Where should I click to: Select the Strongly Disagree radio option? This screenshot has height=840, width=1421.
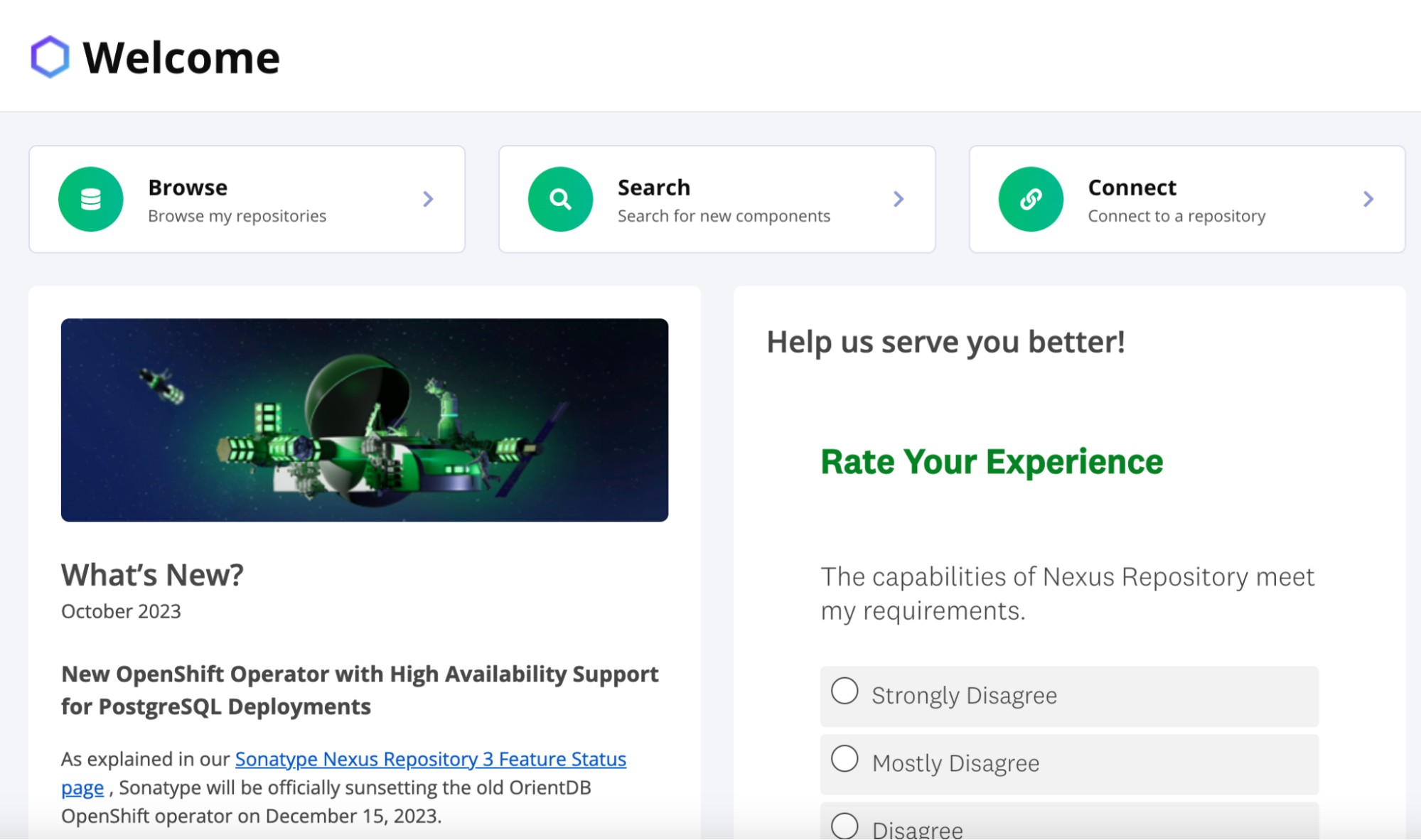point(844,691)
